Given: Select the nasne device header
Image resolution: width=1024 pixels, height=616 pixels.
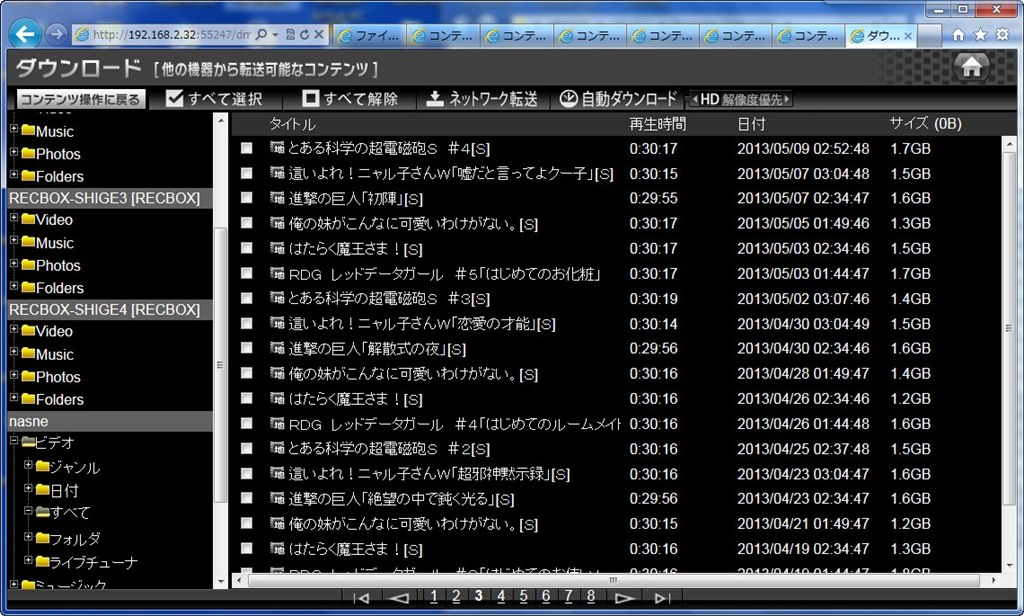Looking at the screenshot, I should pos(110,421).
